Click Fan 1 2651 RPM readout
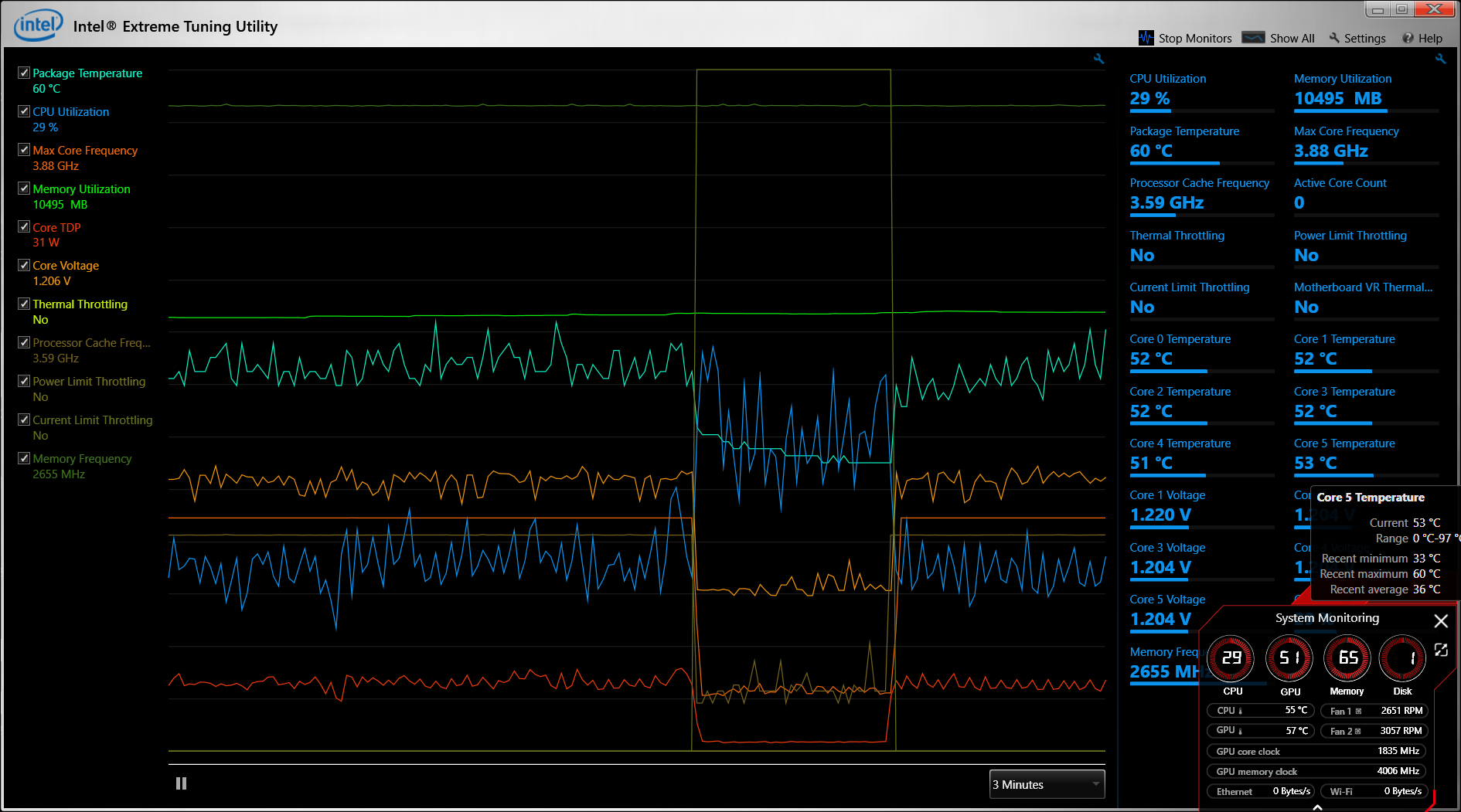The width and height of the screenshot is (1461, 812). pyautogui.click(x=1374, y=711)
